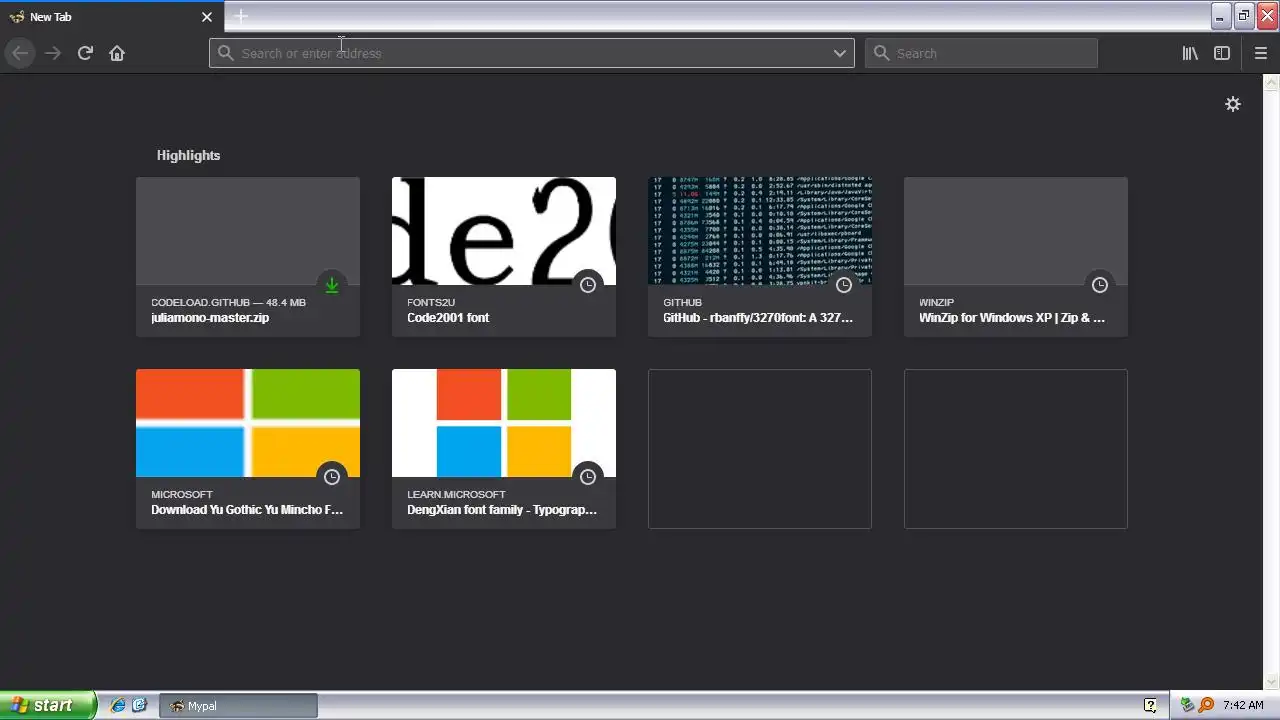Click the Back navigation arrow
Viewport: 1280px width, 720px height.
tap(20, 53)
